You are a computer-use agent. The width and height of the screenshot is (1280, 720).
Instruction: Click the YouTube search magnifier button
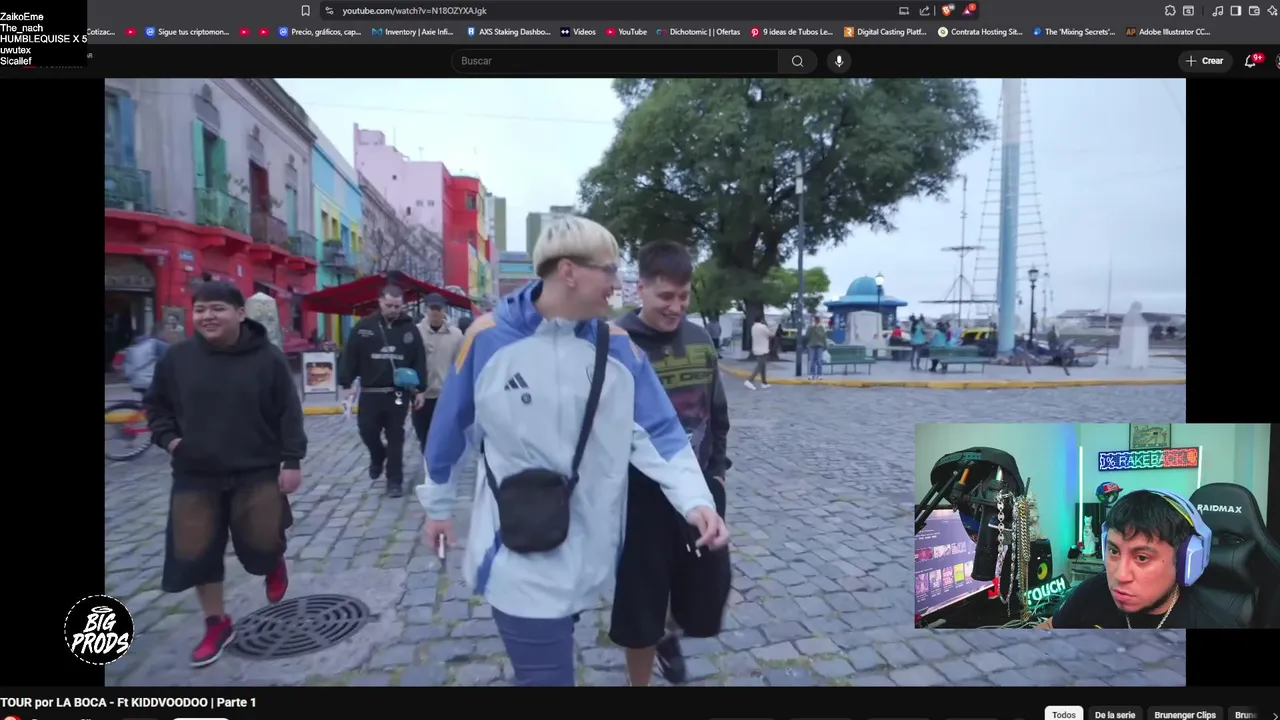tap(797, 61)
